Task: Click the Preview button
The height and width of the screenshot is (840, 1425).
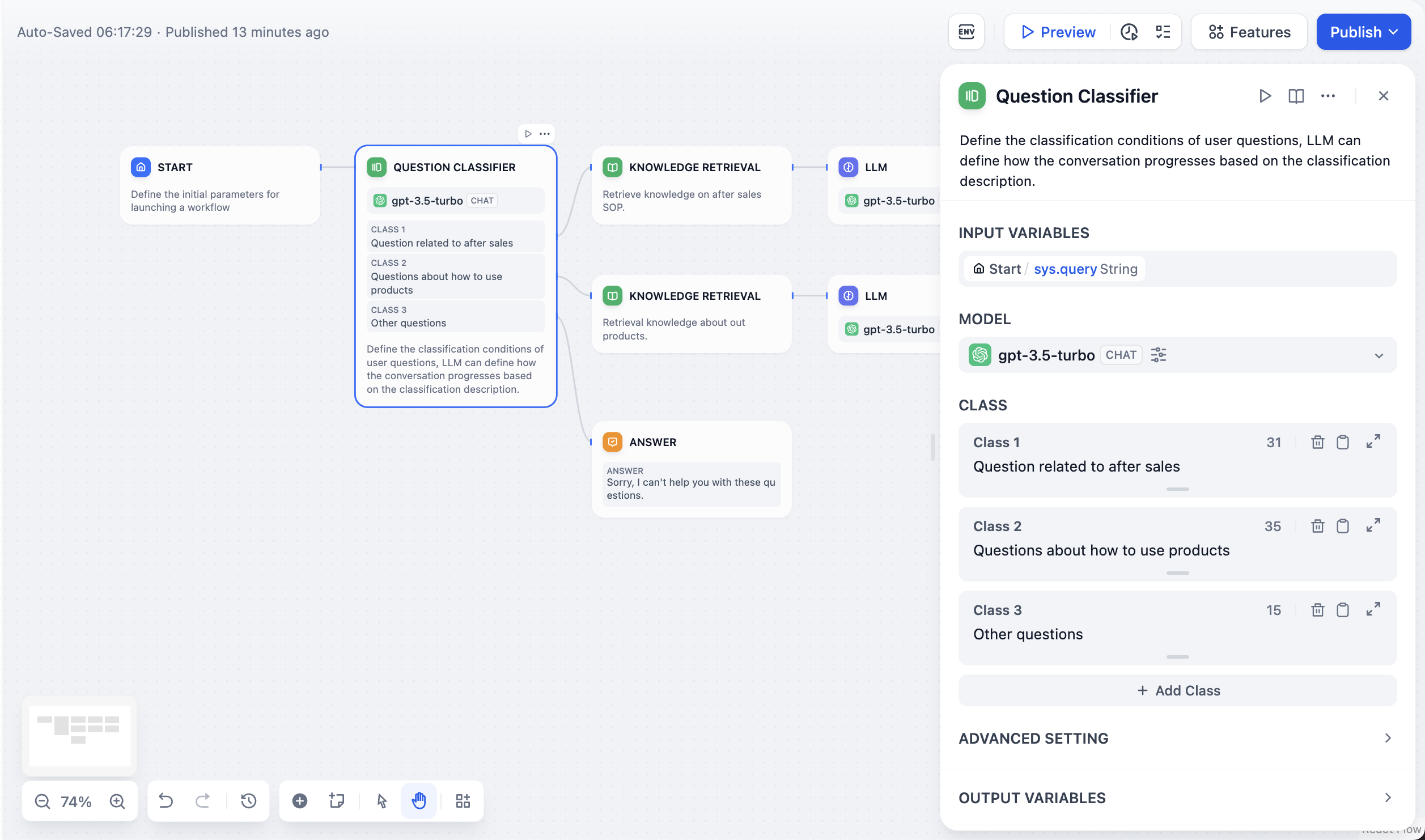Action: [1058, 32]
